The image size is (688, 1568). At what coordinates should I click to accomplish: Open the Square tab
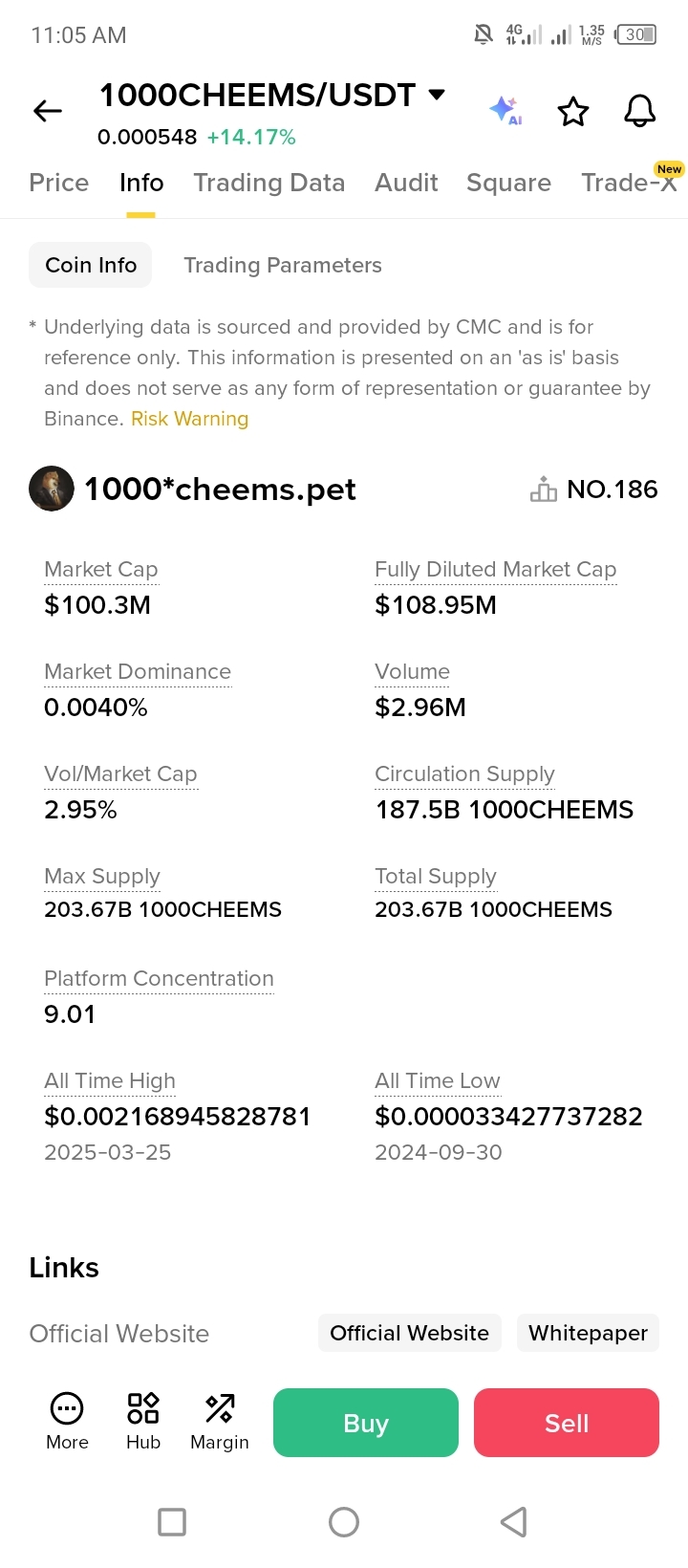point(508,183)
